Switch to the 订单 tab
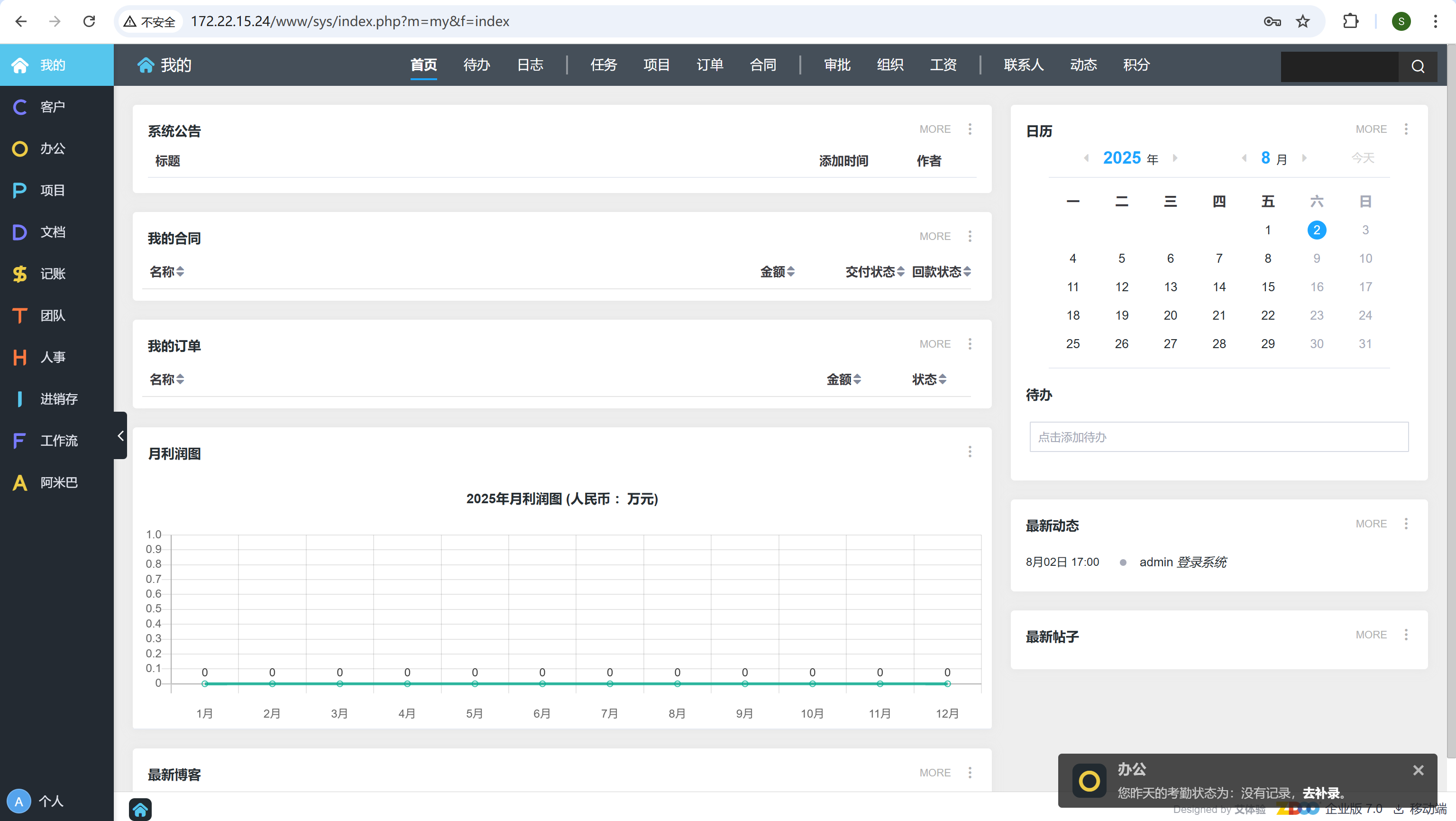 point(710,65)
